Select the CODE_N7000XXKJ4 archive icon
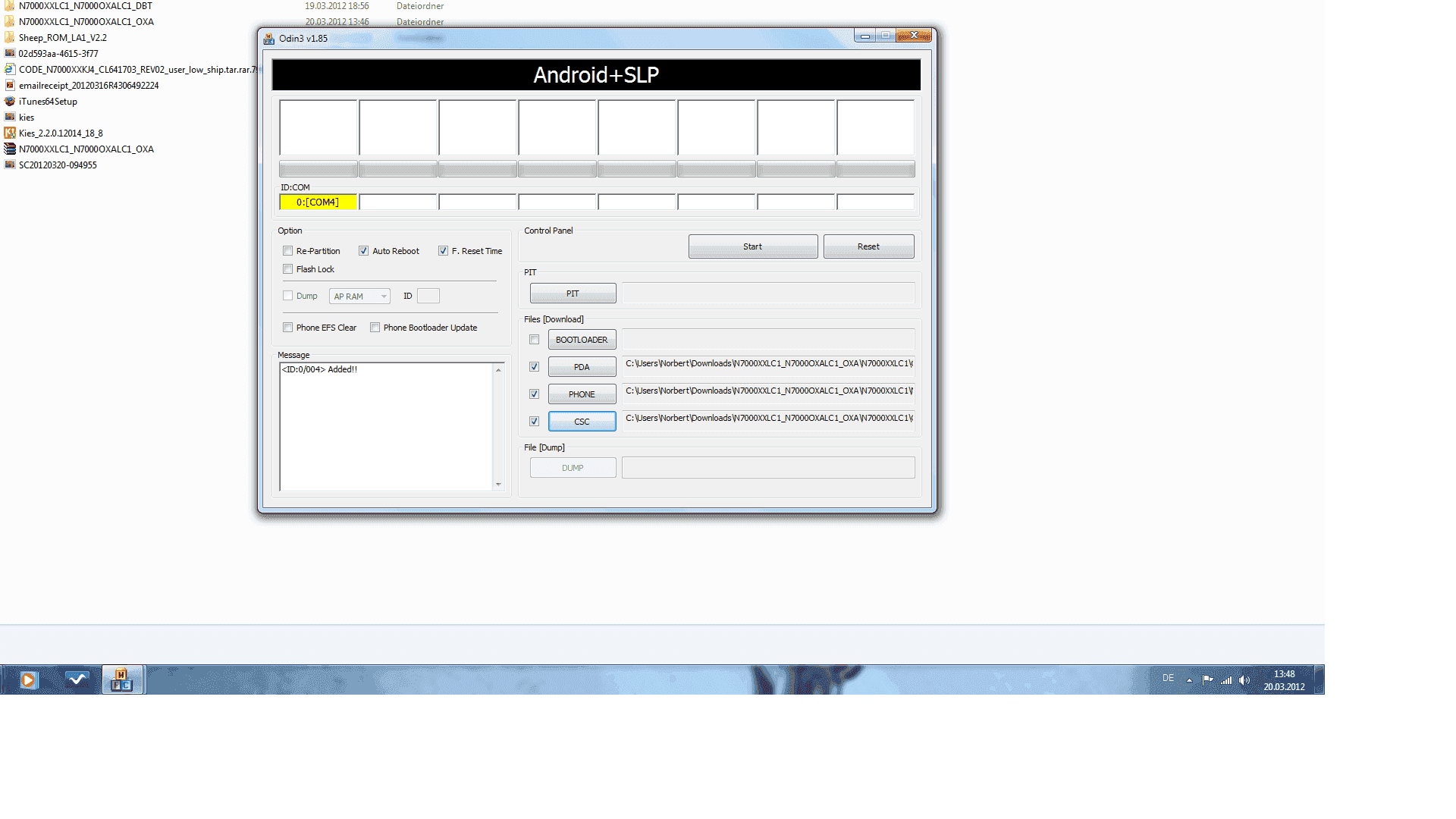 [10, 69]
